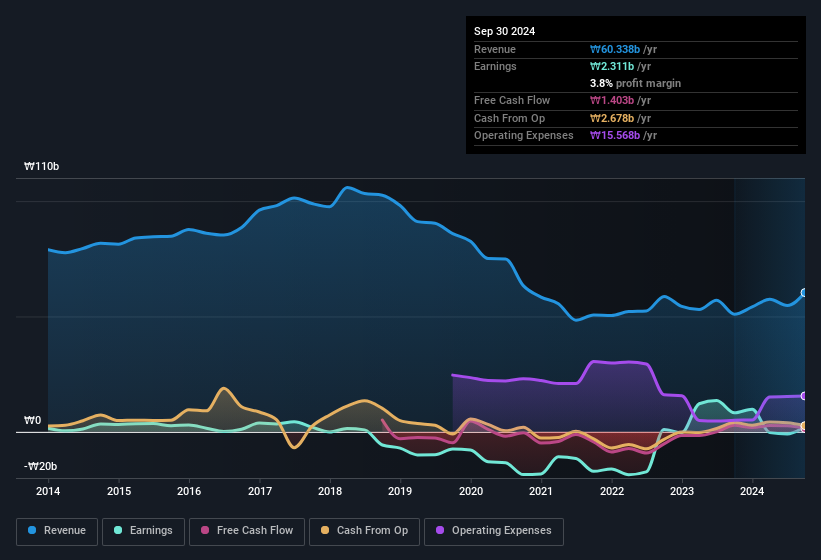The image size is (821, 560).
Task: Click the Operating Expenses tooltip label
Action: click(524, 136)
